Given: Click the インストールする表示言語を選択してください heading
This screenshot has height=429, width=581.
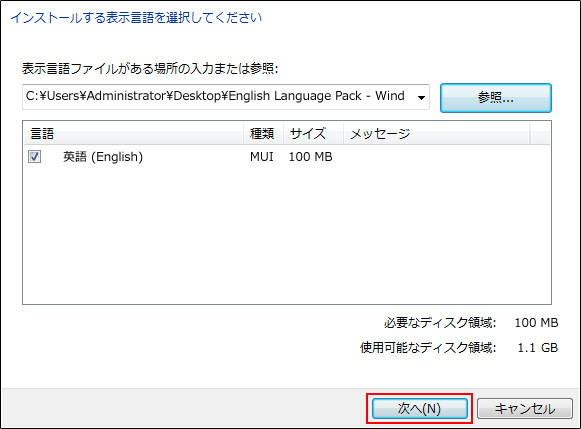Looking at the screenshot, I should point(136,17).
